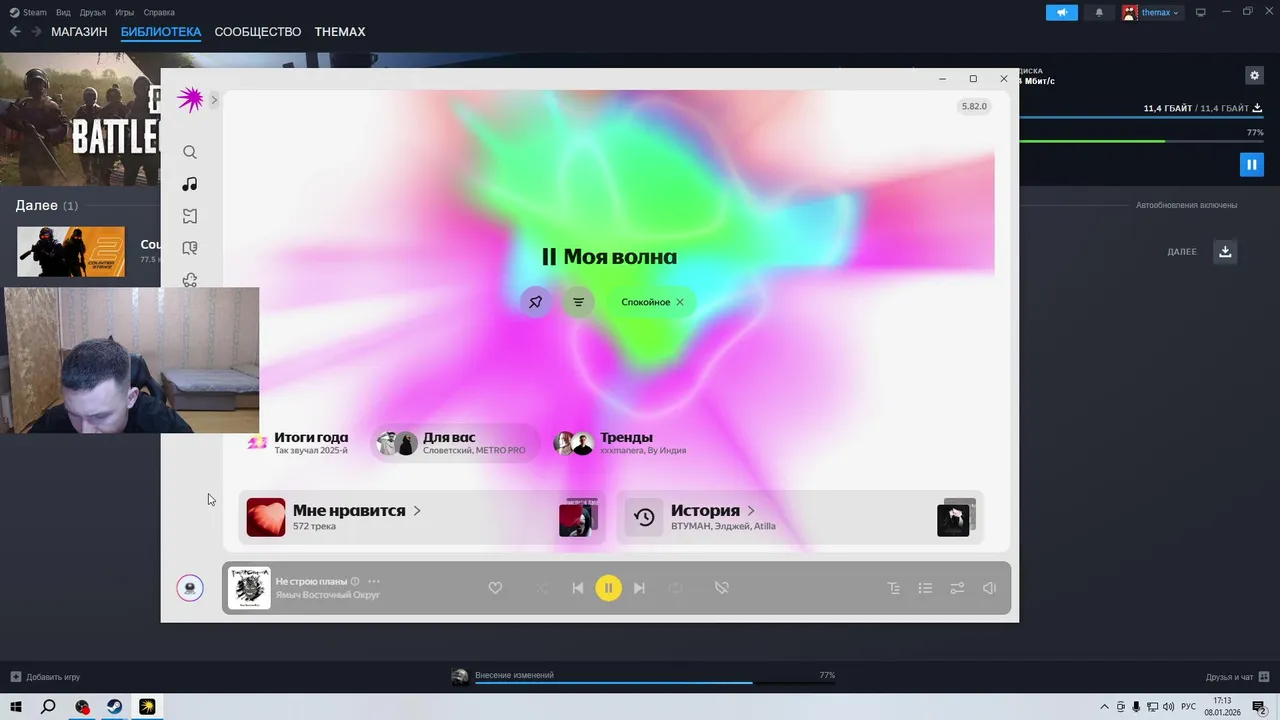1280x720 pixels.
Task: Open the book sidebar section
Action: [190, 248]
